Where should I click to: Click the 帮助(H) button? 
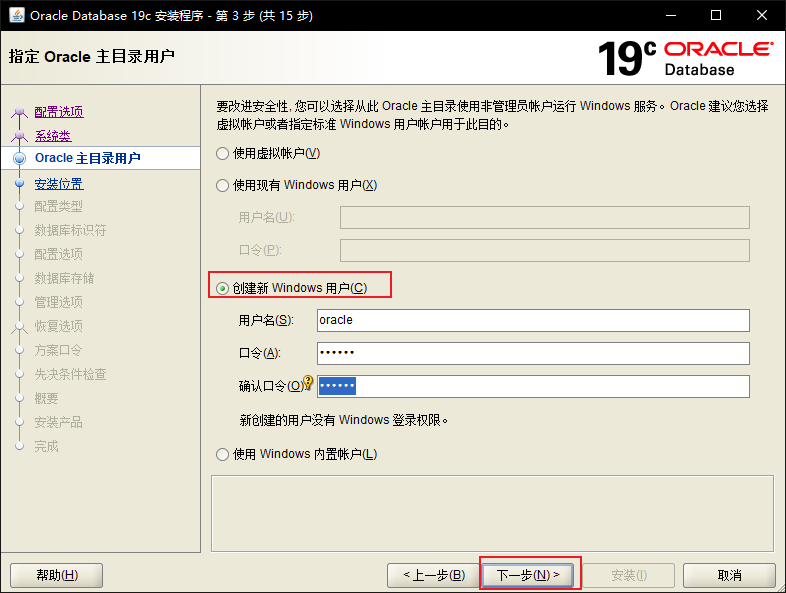[57, 575]
